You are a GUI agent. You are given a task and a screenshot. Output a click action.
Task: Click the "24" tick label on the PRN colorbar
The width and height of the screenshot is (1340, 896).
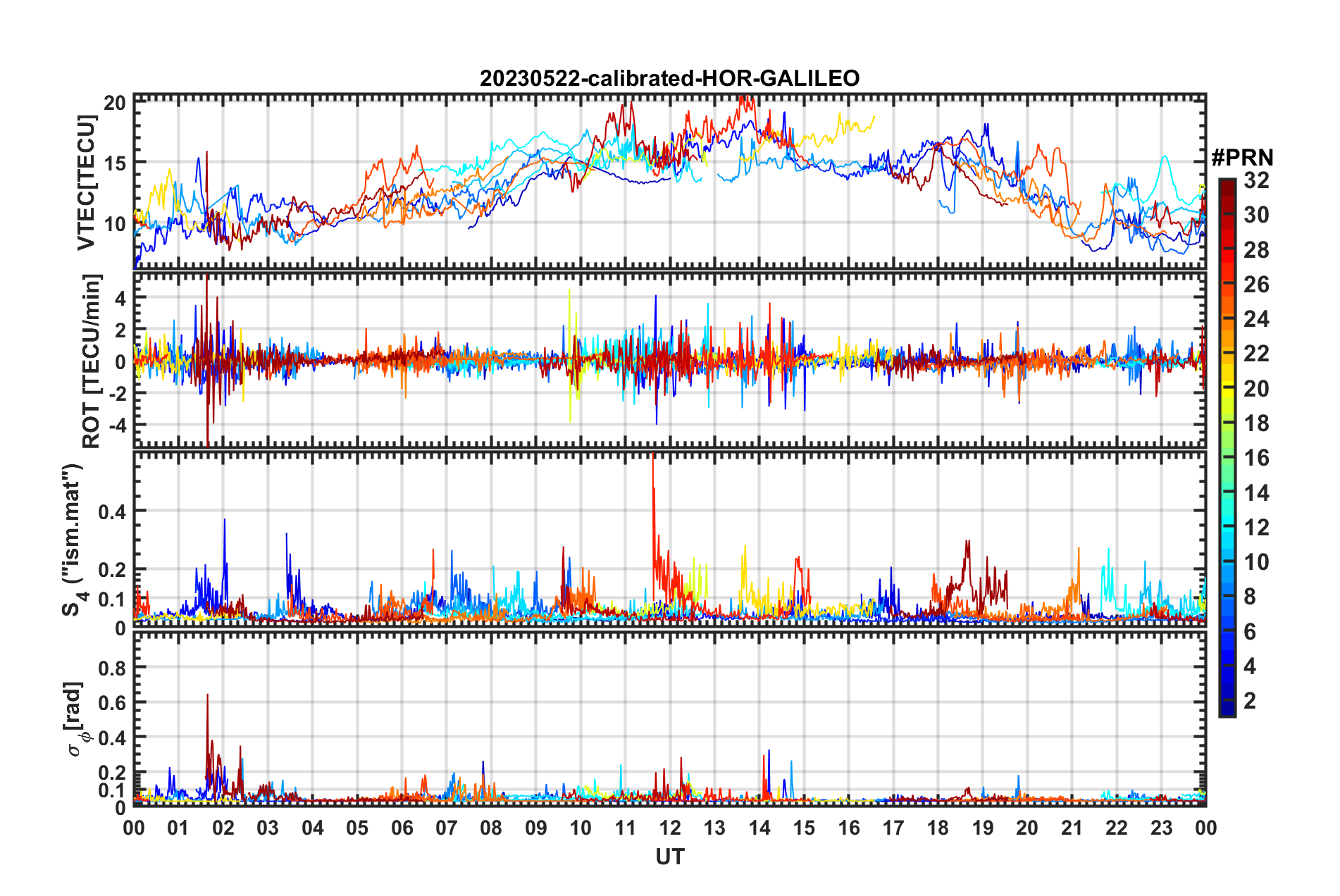coord(1256,319)
